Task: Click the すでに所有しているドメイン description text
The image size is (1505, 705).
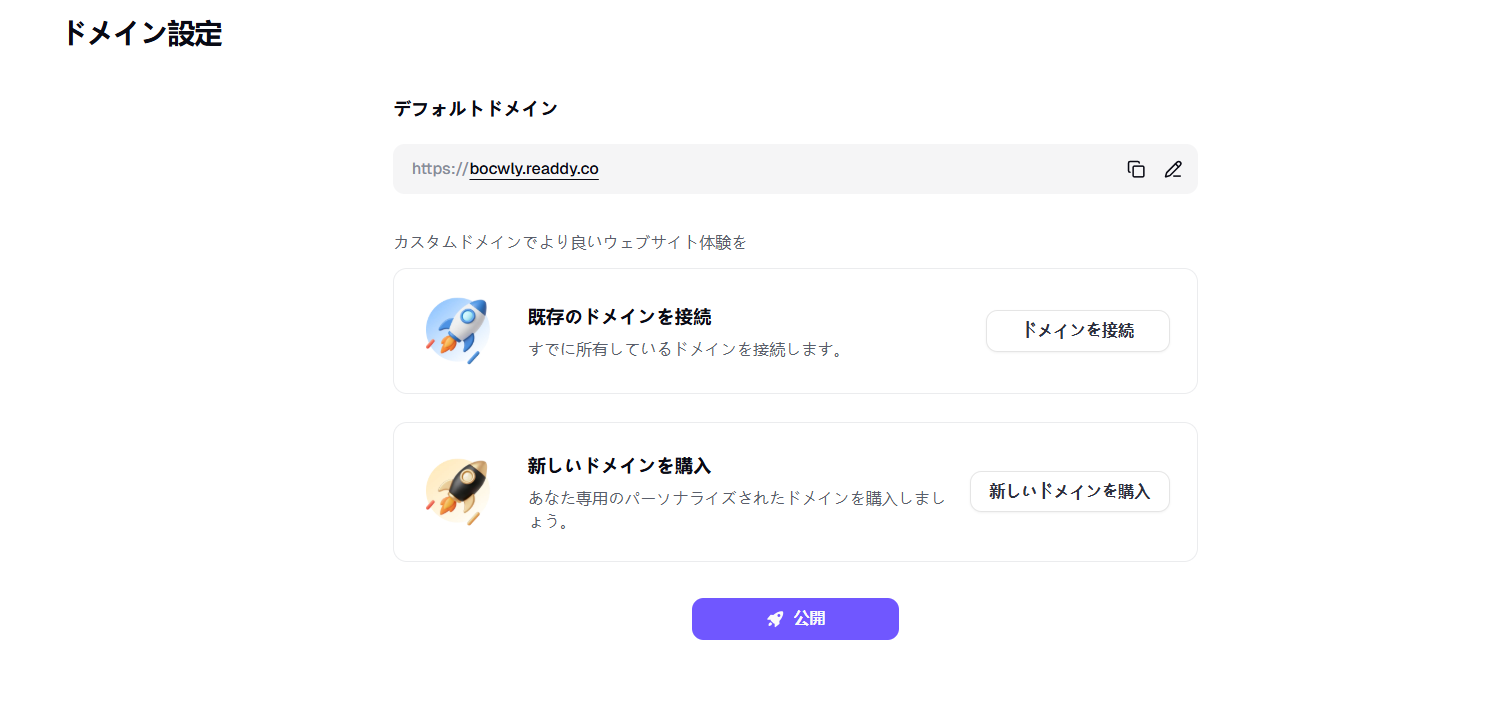Action: pyautogui.click(x=686, y=350)
